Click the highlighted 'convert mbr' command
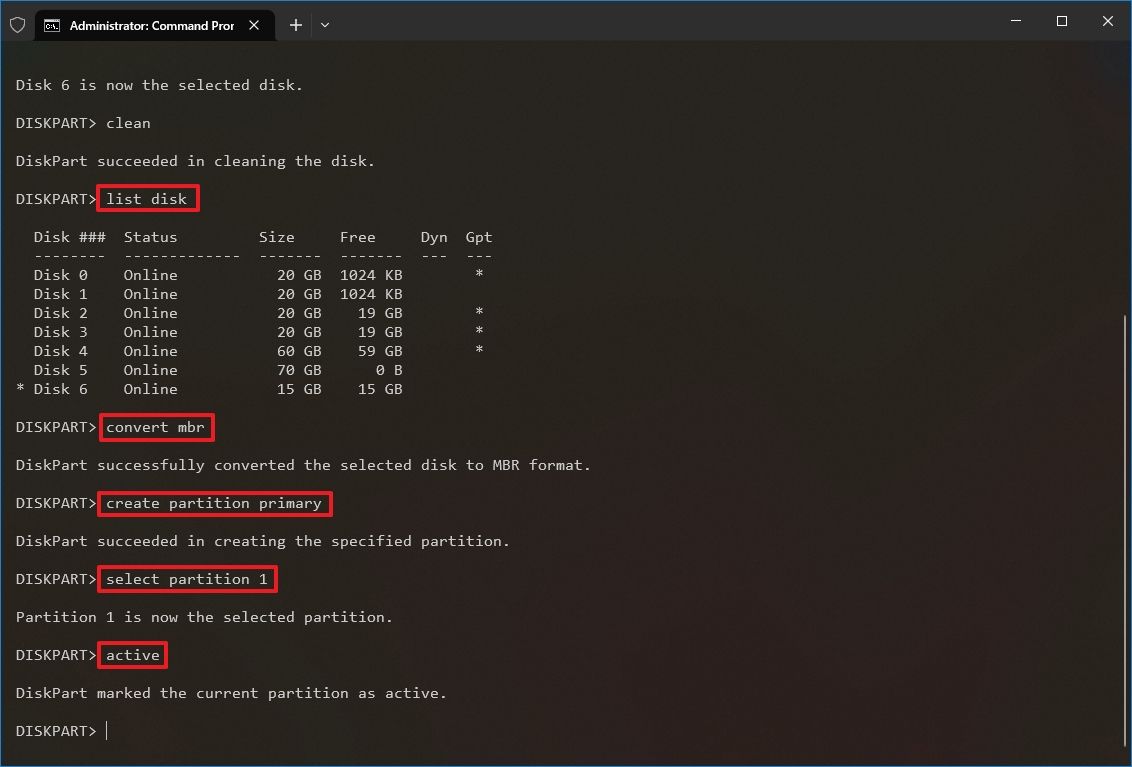The image size is (1132, 767). point(156,427)
